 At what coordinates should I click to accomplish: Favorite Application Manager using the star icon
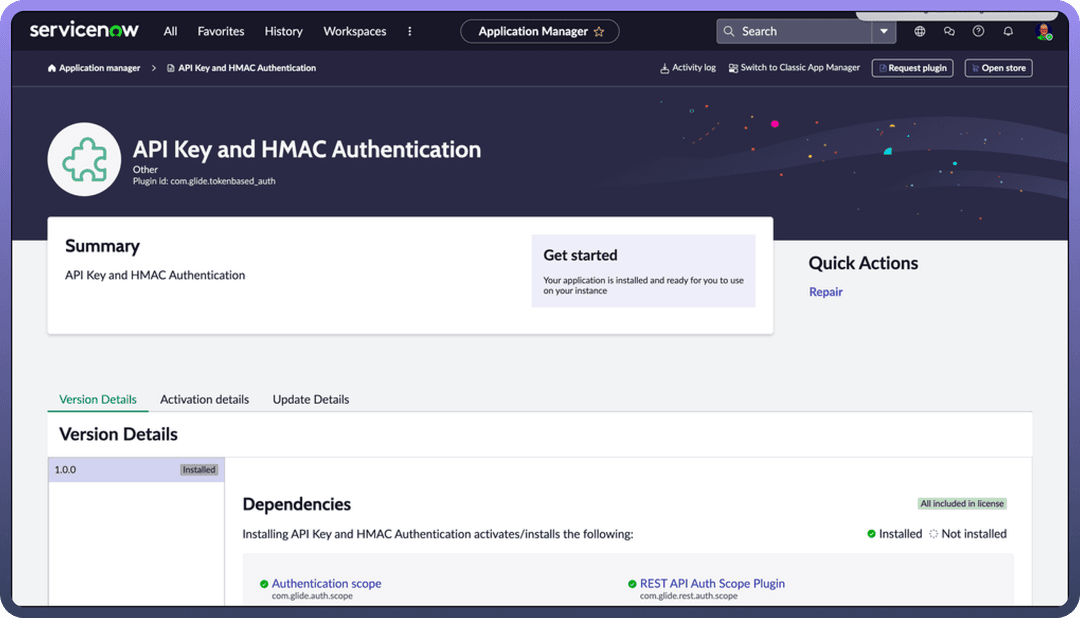tap(599, 32)
